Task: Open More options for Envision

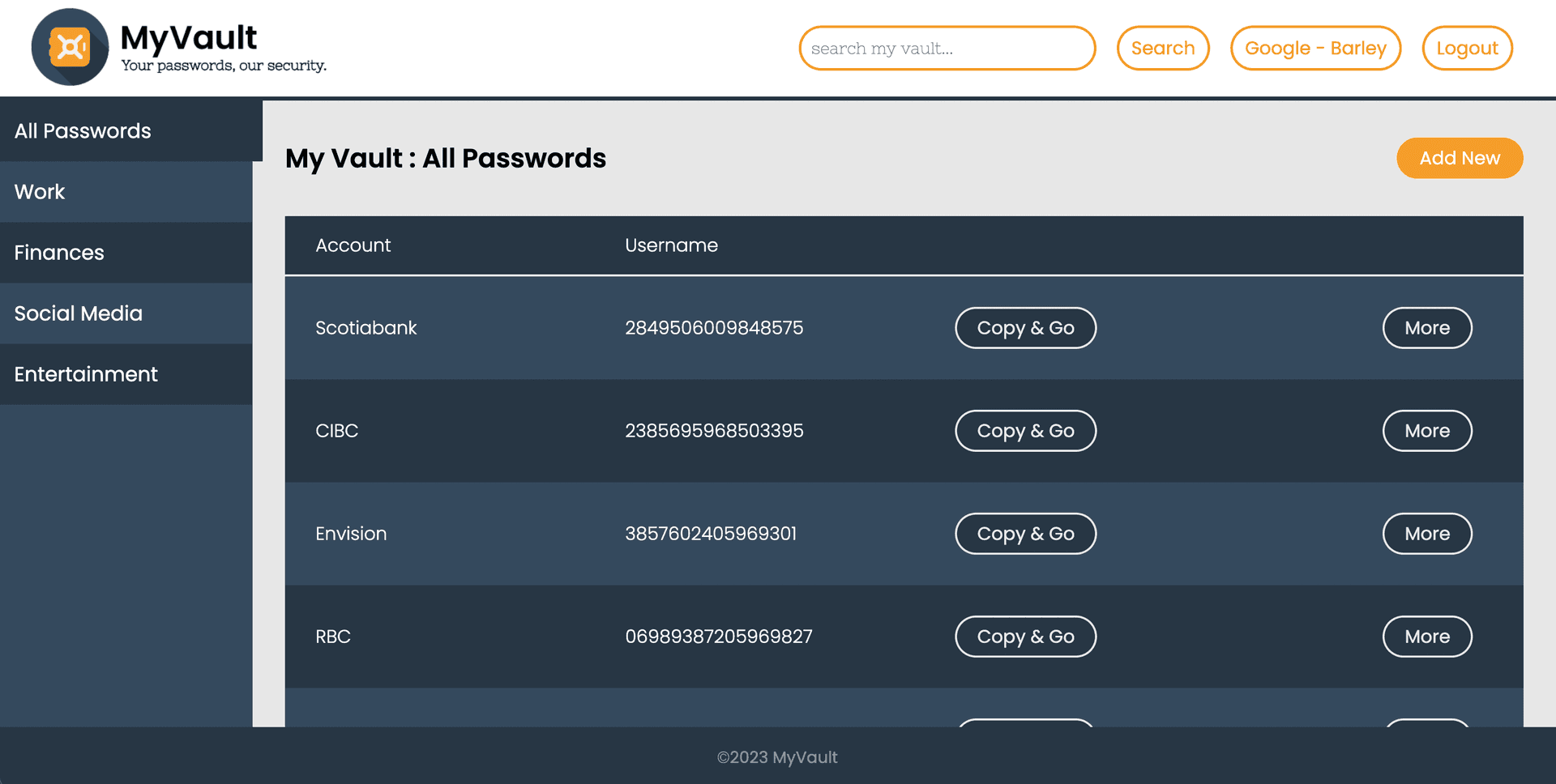Action: 1427,534
